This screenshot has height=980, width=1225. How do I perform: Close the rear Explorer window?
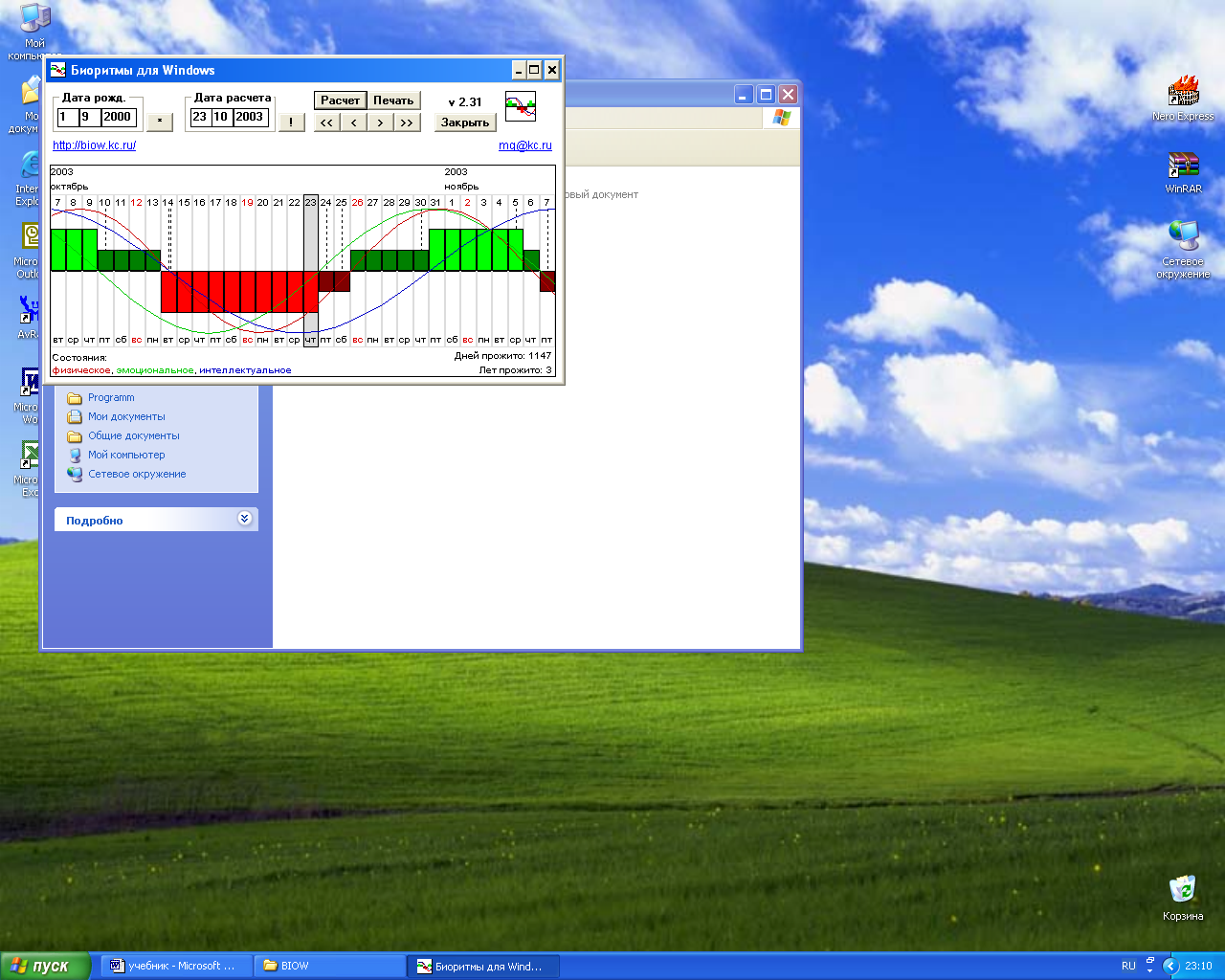pyautogui.click(x=788, y=94)
